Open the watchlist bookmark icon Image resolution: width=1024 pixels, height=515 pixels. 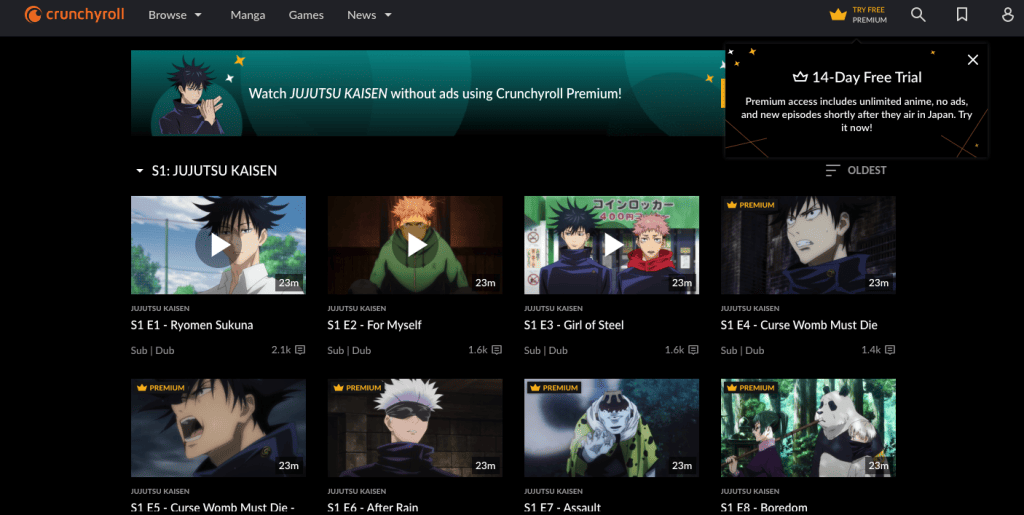click(962, 14)
